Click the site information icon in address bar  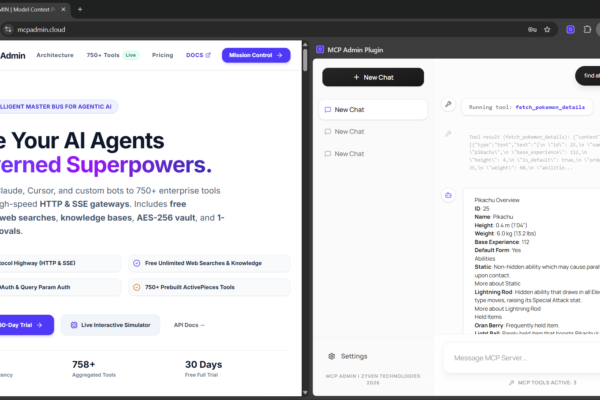(8, 29)
